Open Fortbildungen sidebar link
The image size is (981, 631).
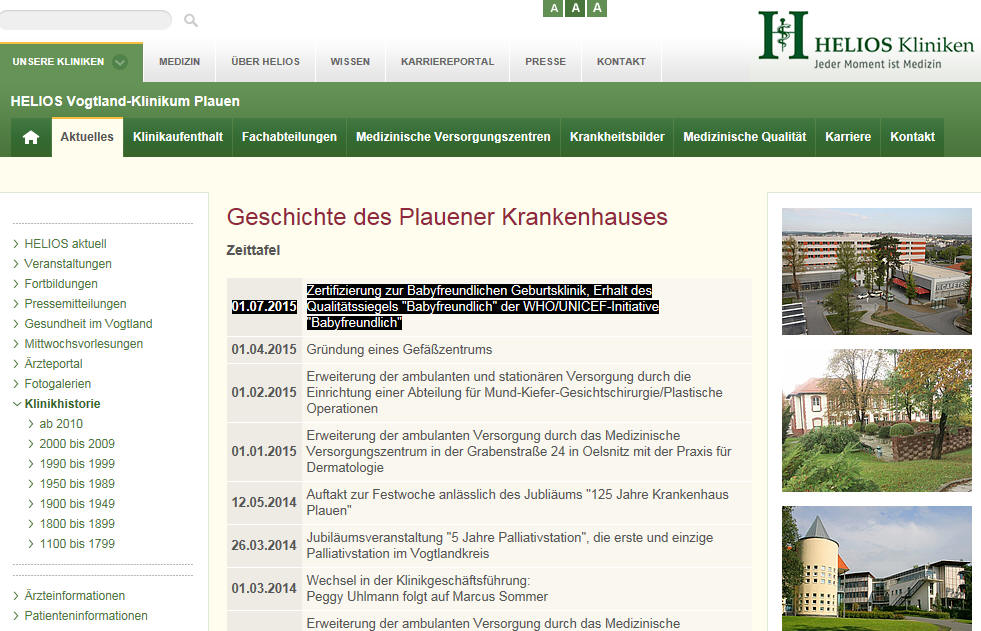(61, 284)
